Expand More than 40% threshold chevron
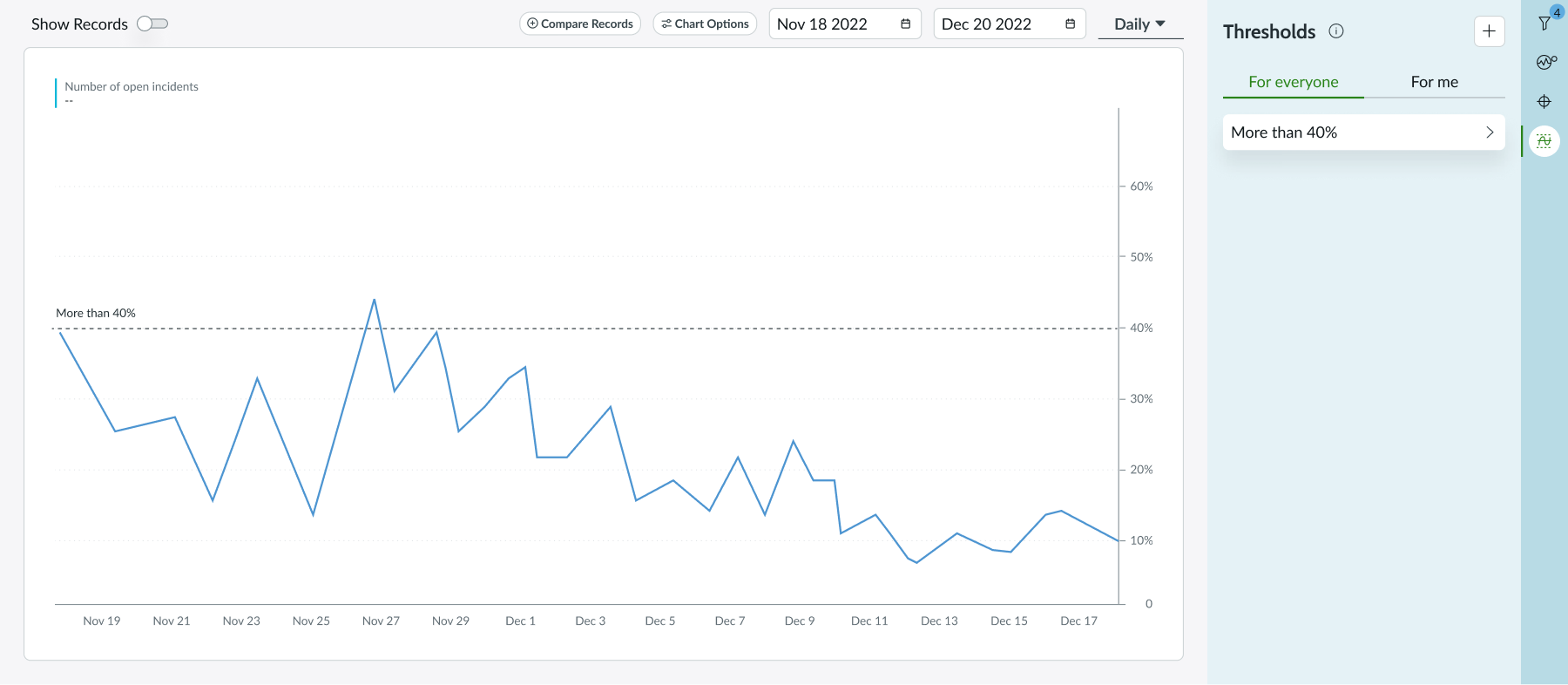The width and height of the screenshot is (1568, 685). coord(1490,132)
